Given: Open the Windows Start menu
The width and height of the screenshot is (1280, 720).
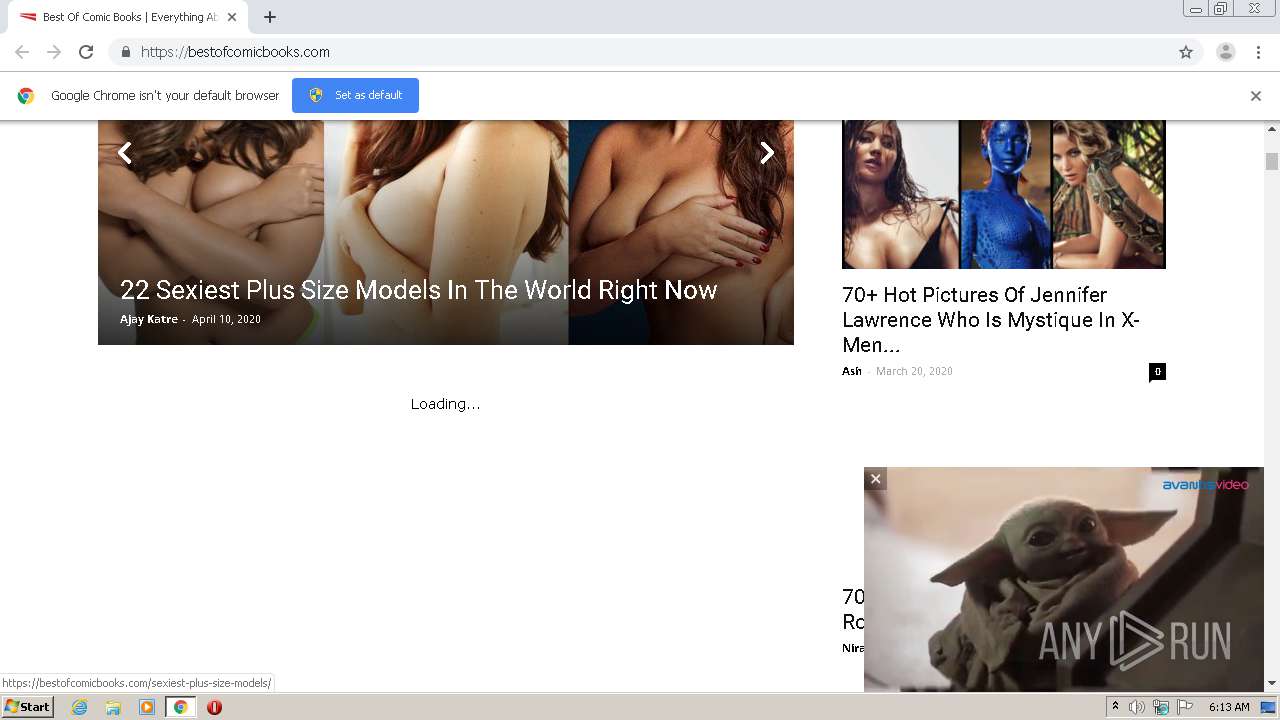Looking at the screenshot, I should click(x=27, y=707).
